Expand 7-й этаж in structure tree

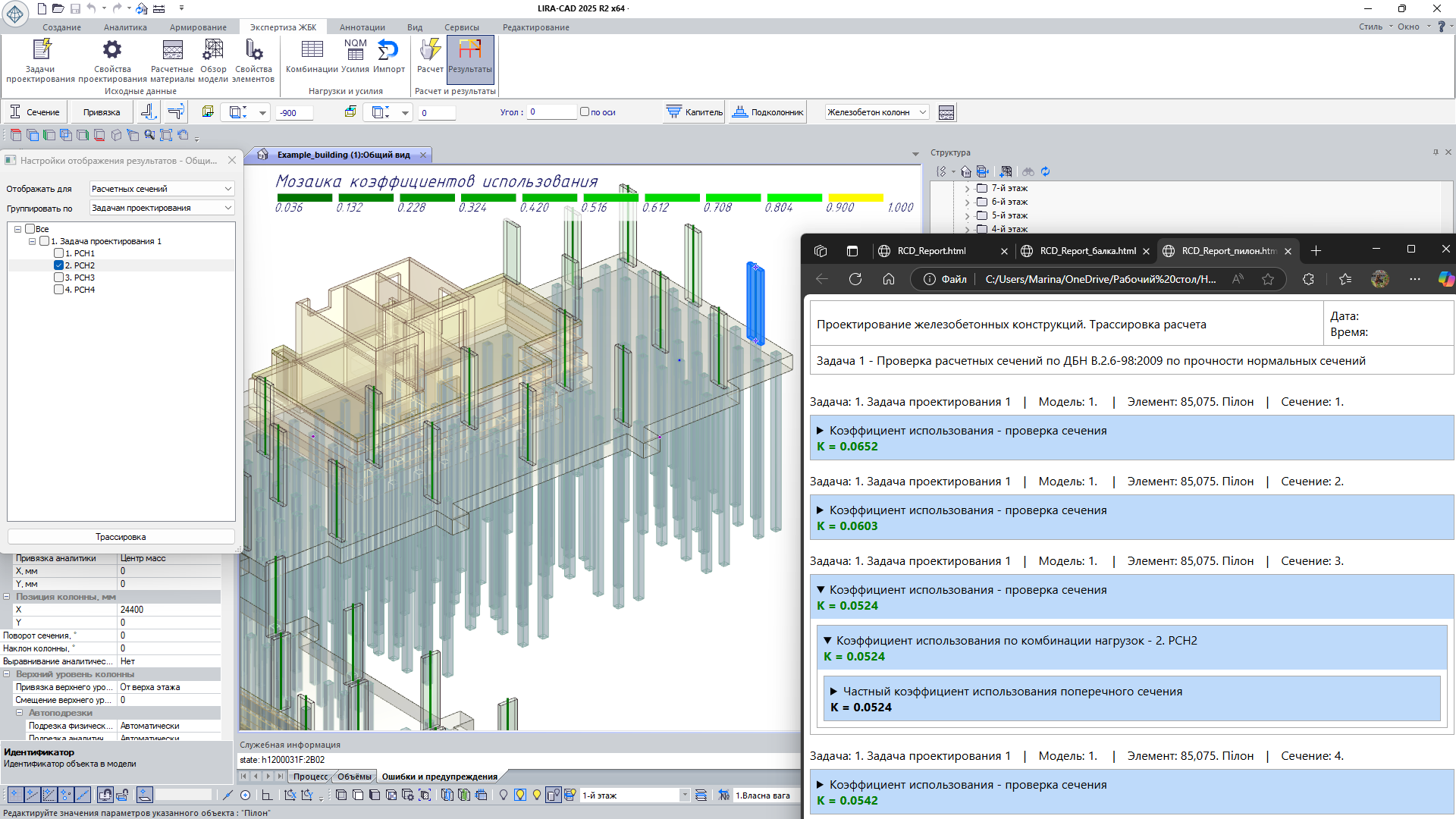(967, 188)
